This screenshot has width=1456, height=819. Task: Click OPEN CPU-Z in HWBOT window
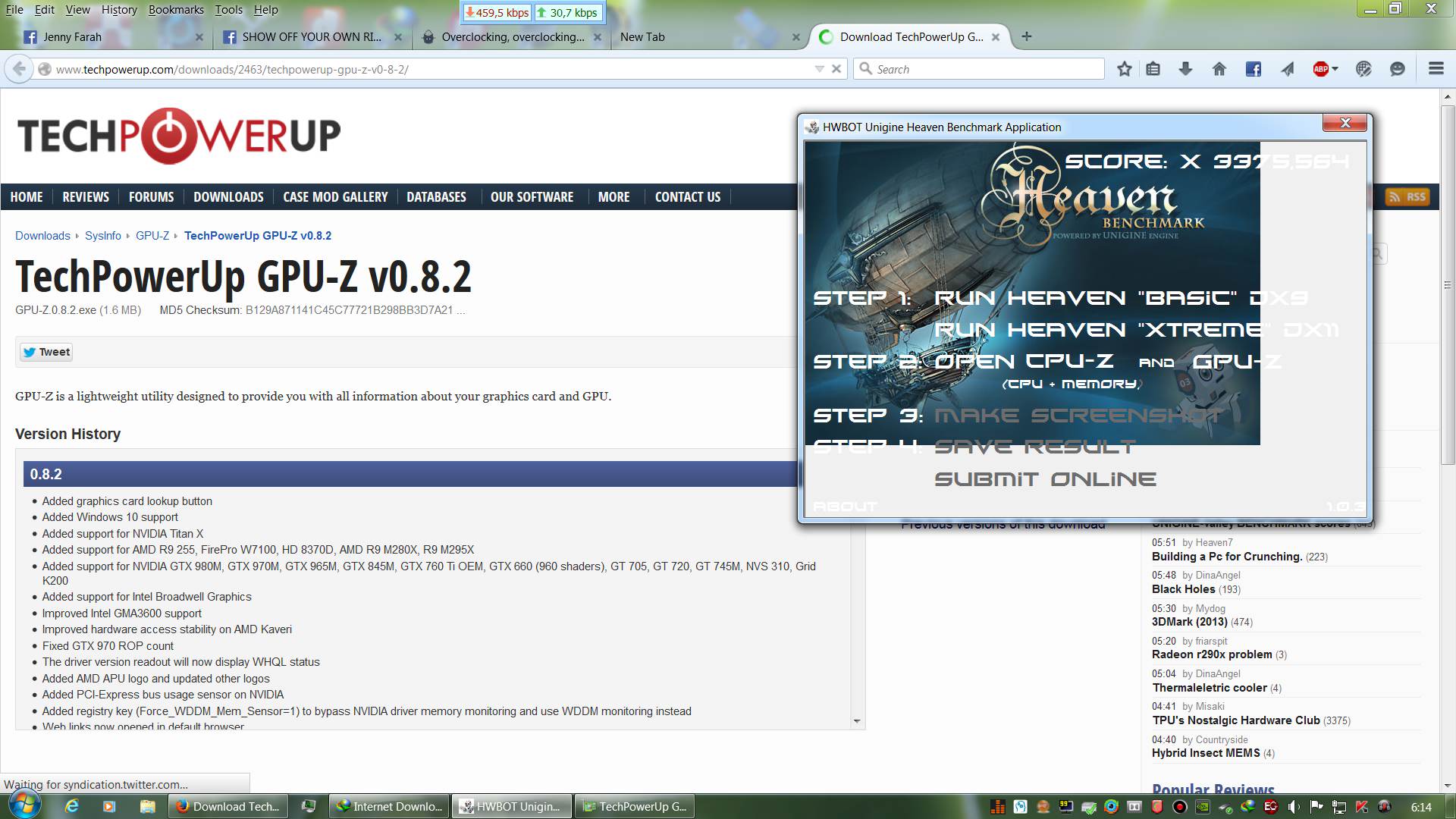coord(1024,362)
